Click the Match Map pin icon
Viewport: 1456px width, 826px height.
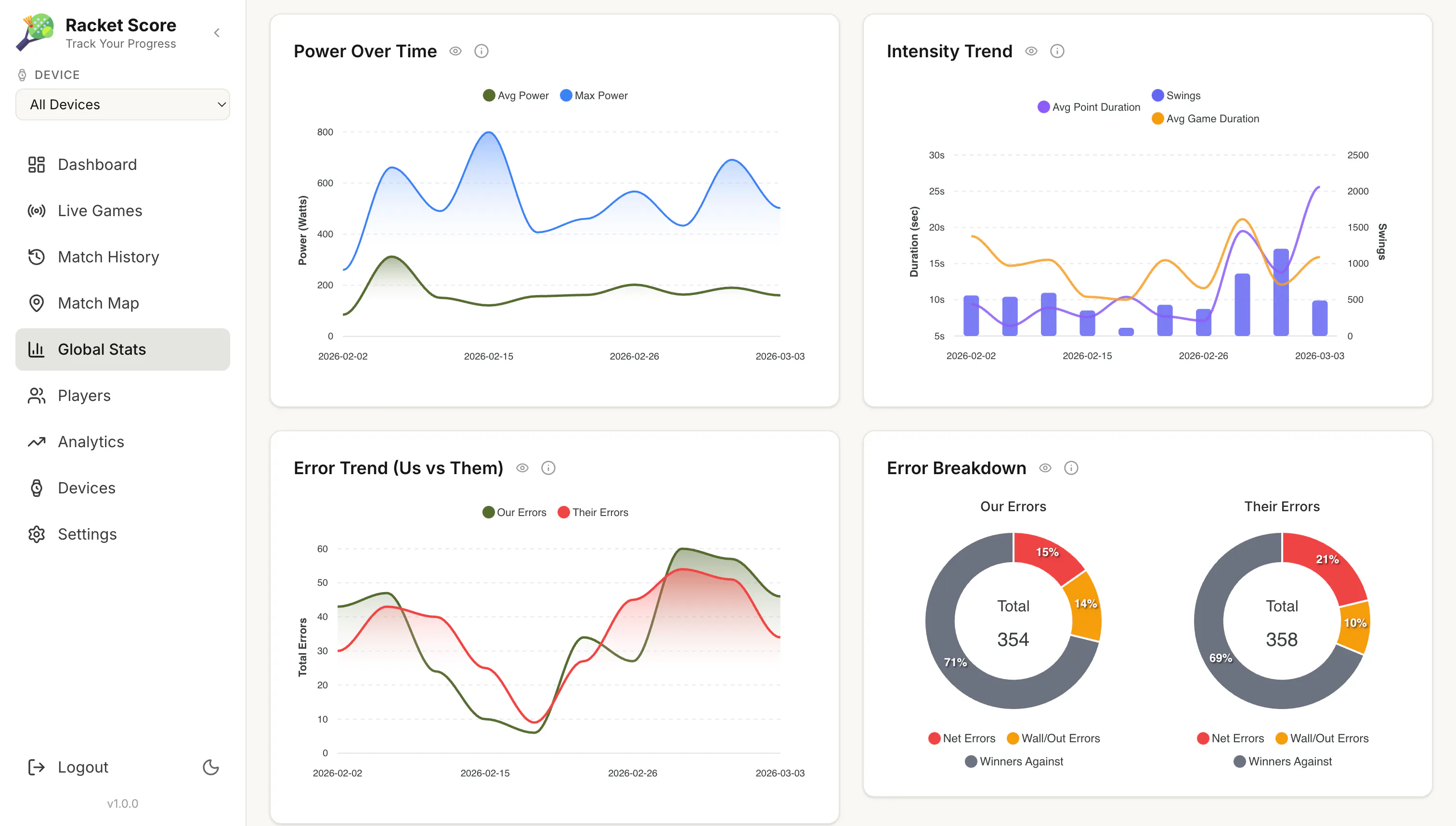click(36, 304)
